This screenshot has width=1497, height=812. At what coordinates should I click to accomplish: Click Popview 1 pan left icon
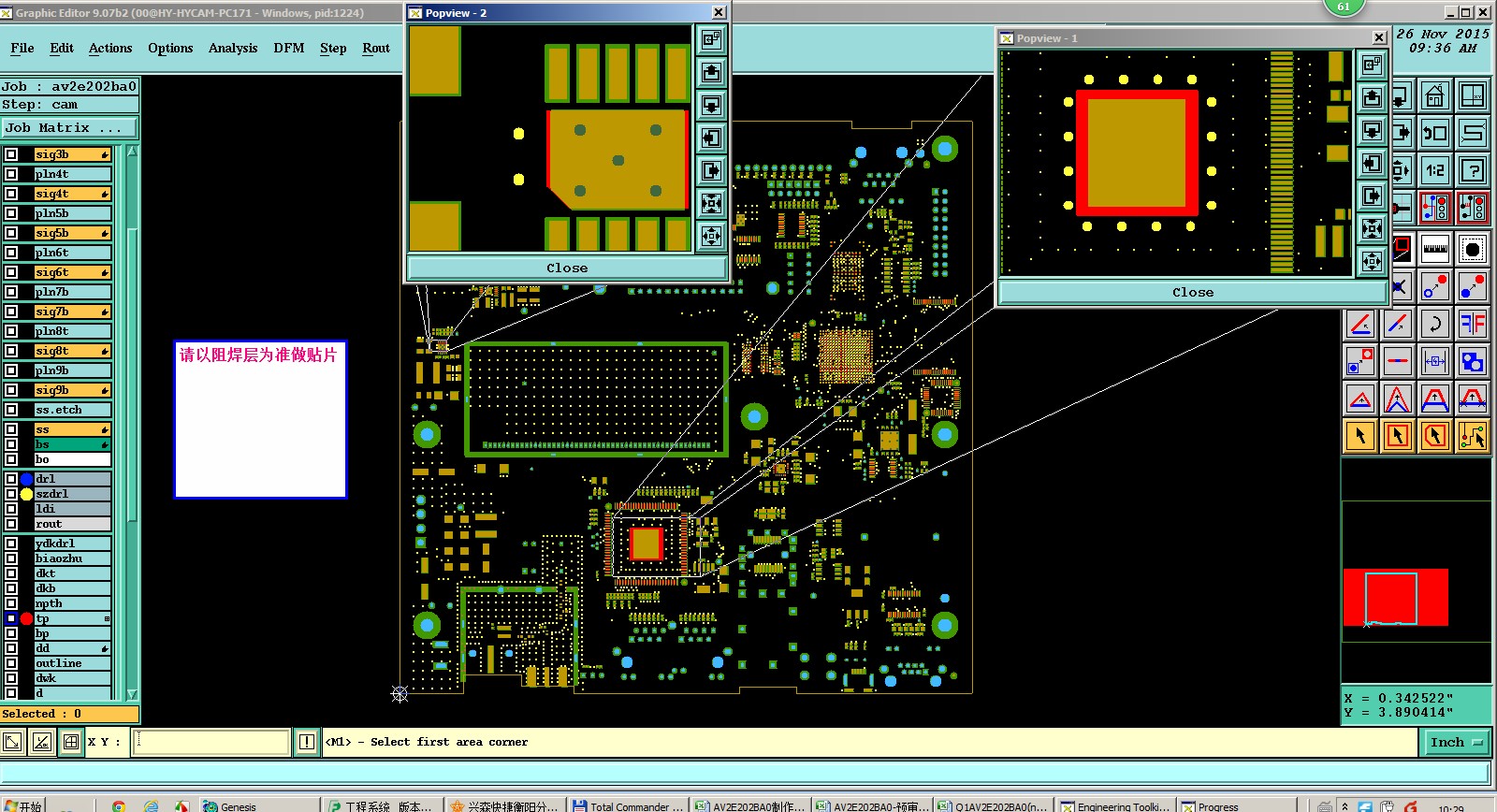1373,163
